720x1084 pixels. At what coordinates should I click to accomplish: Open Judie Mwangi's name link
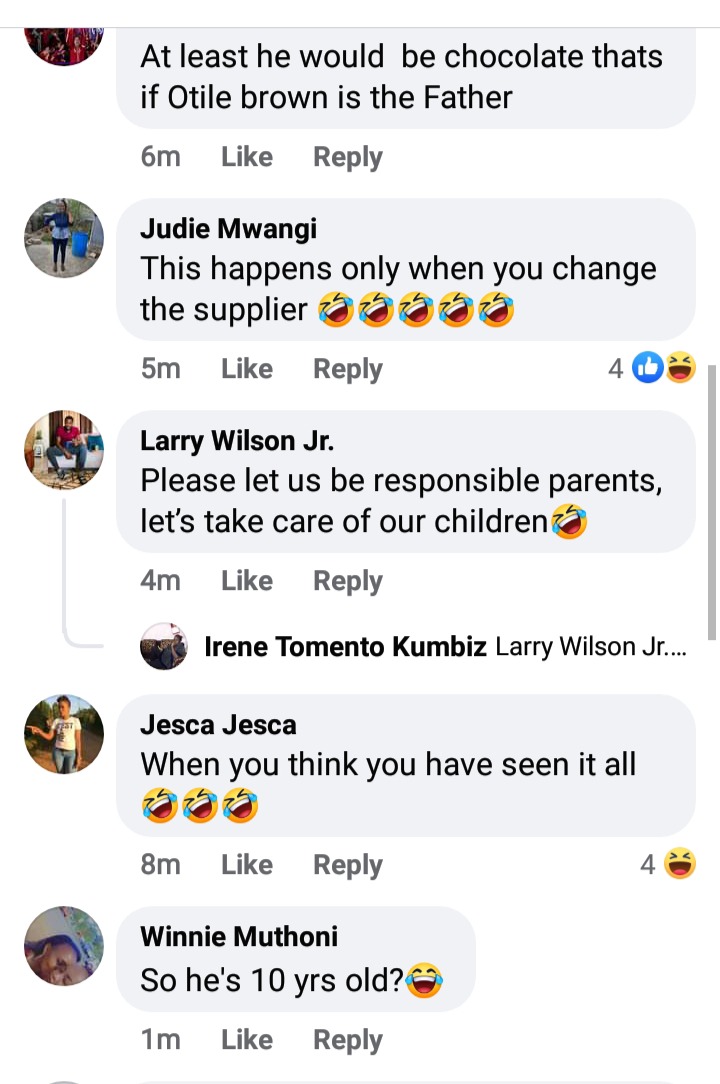pyautogui.click(x=229, y=228)
